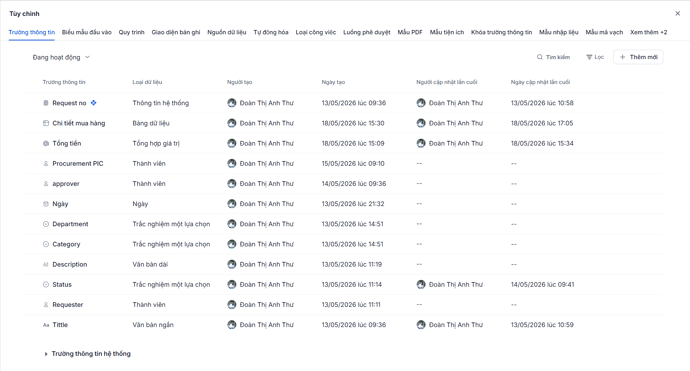Click the member icon beside approver

[46, 184]
